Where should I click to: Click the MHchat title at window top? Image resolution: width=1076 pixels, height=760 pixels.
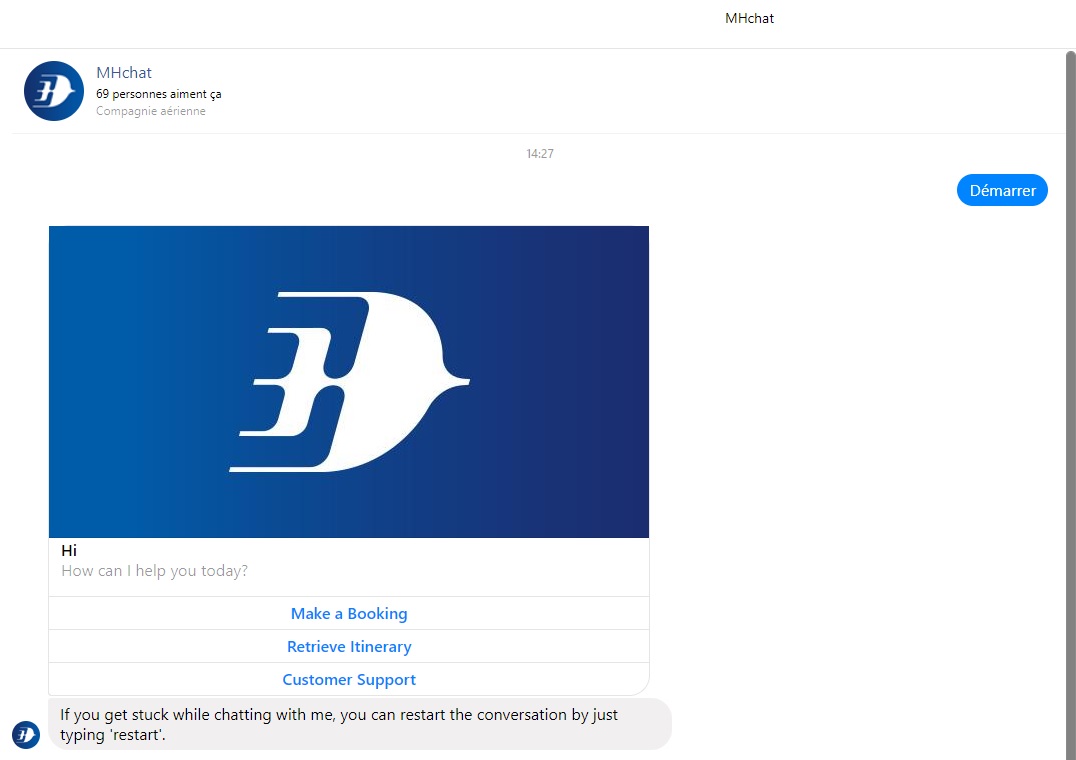point(749,18)
